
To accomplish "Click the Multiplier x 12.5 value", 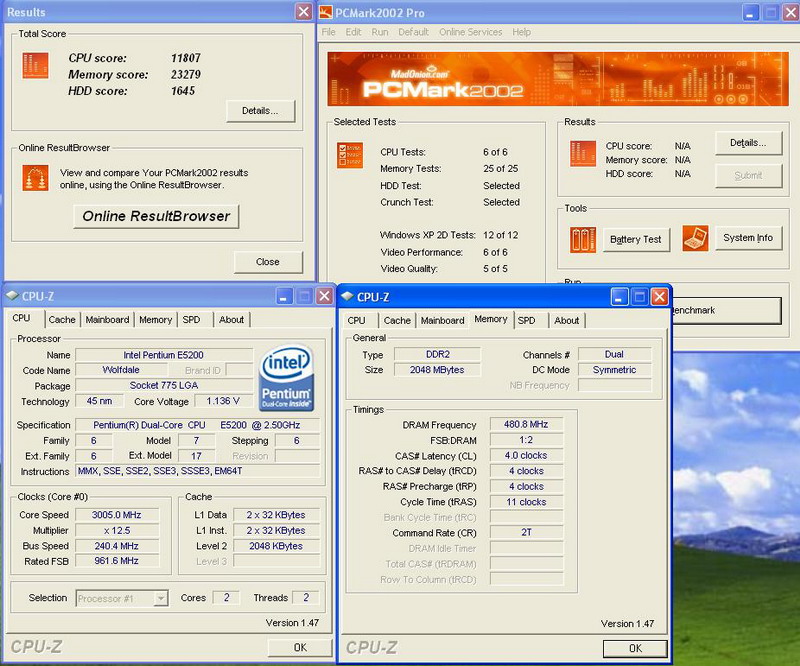I will coord(117,530).
